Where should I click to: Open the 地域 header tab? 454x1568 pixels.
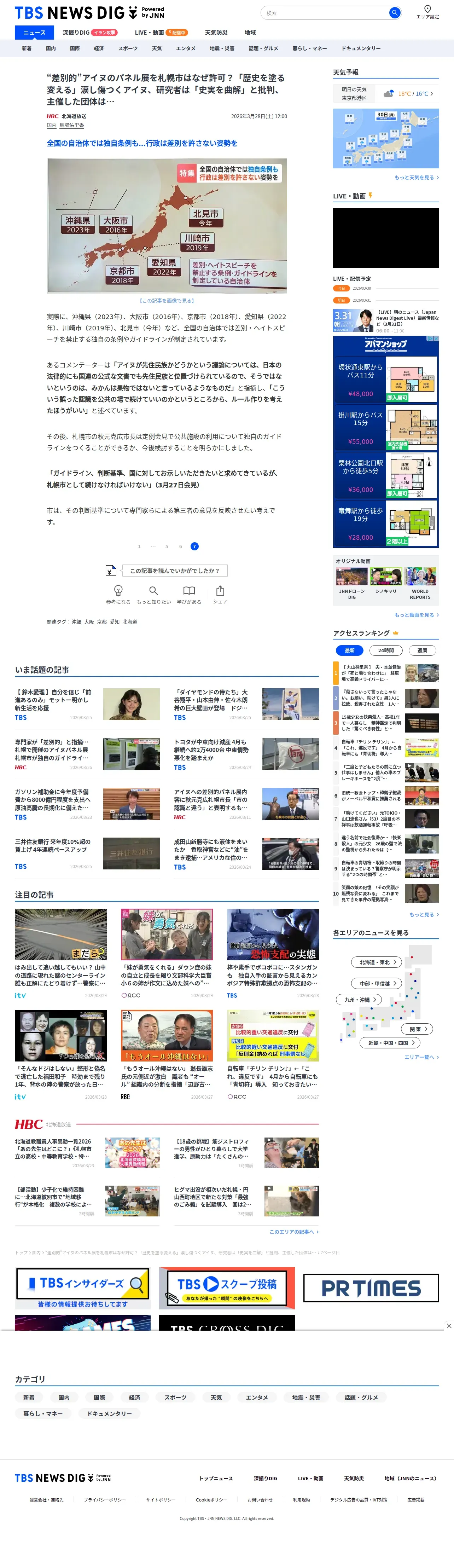250,32
